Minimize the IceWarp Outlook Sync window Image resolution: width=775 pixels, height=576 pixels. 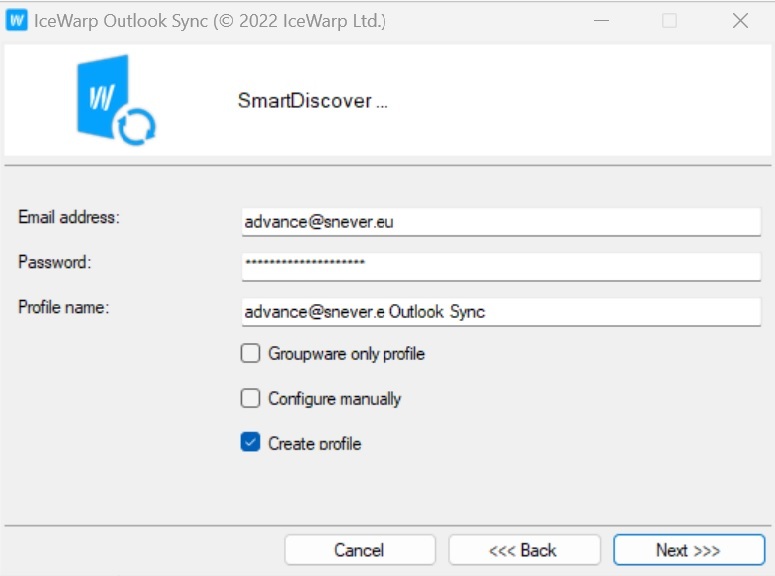pos(601,21)
